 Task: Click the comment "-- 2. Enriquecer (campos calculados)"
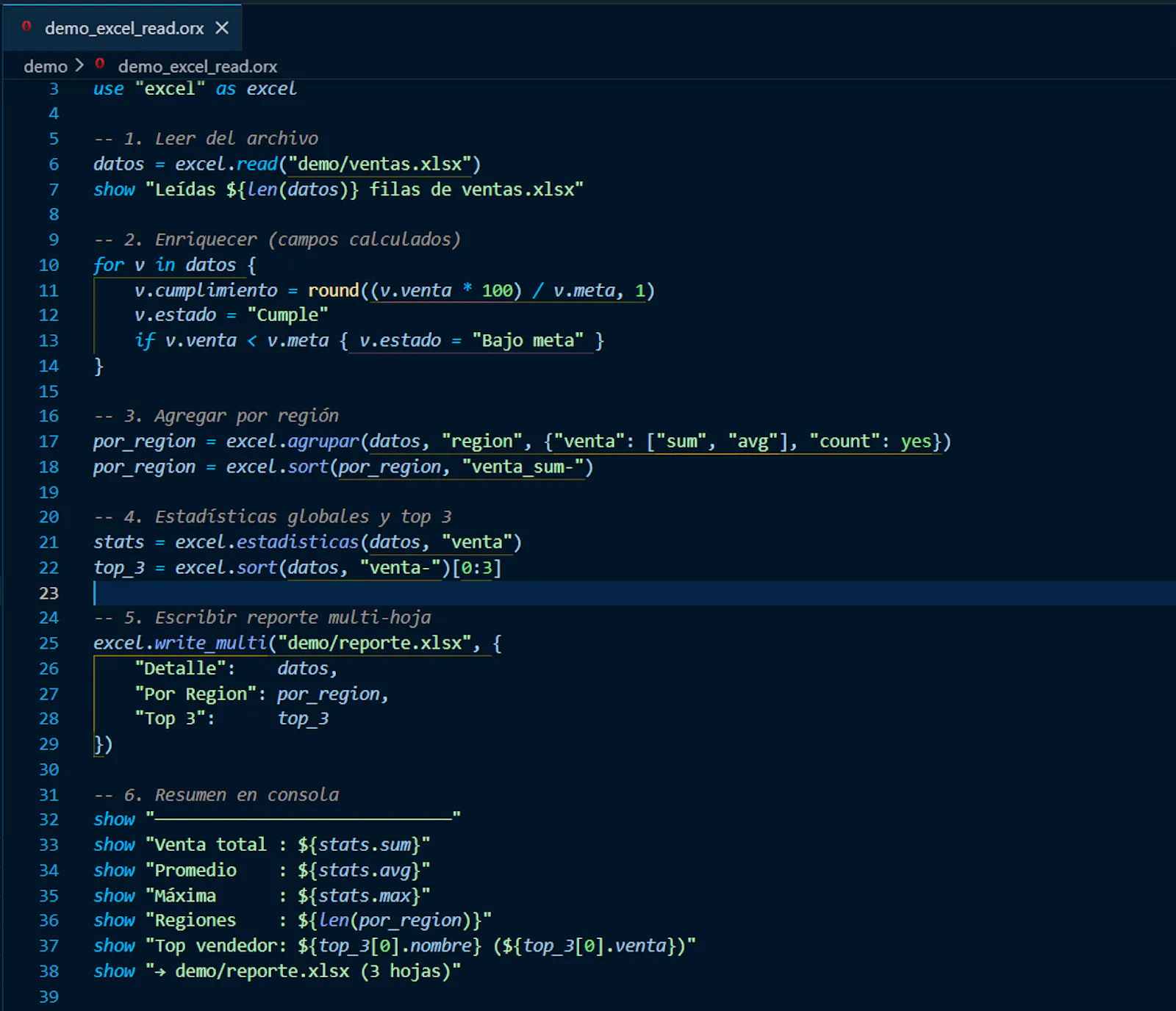277,240
